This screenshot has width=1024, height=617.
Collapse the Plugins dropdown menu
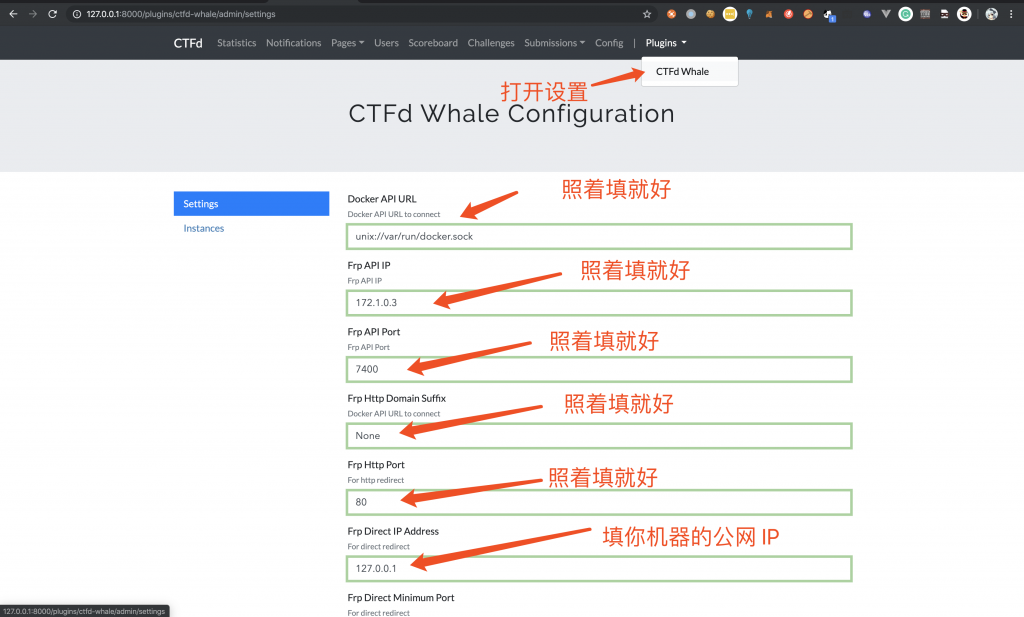coord(666,43)
